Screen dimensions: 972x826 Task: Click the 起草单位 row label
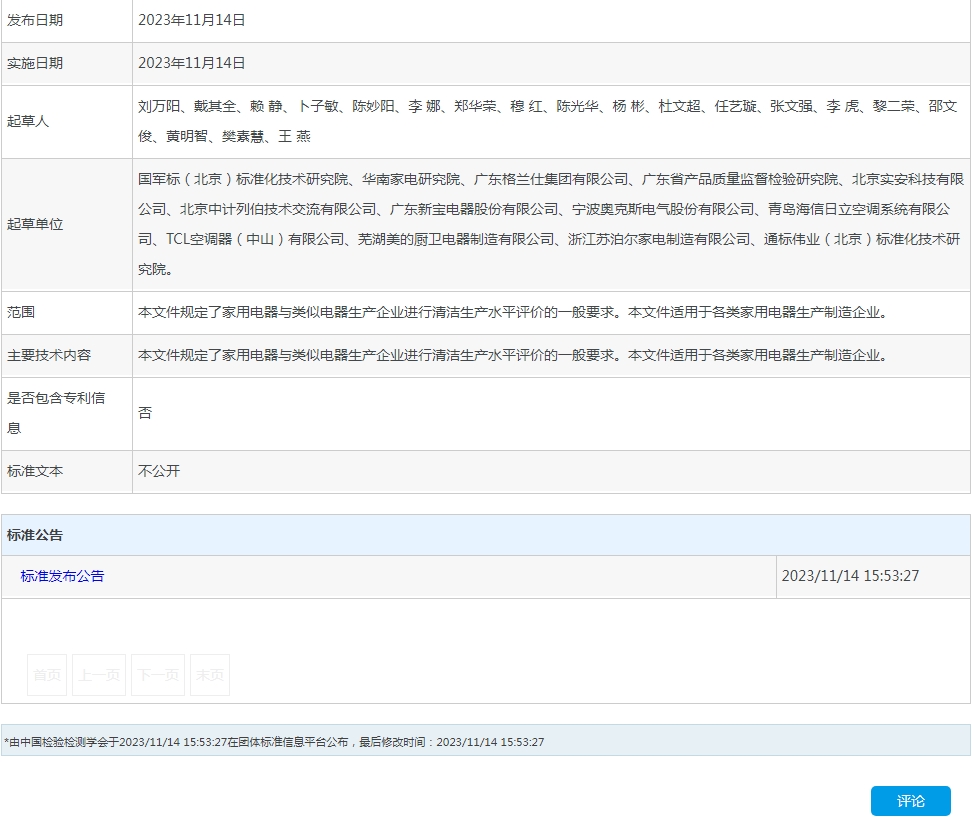click(35, 224)
